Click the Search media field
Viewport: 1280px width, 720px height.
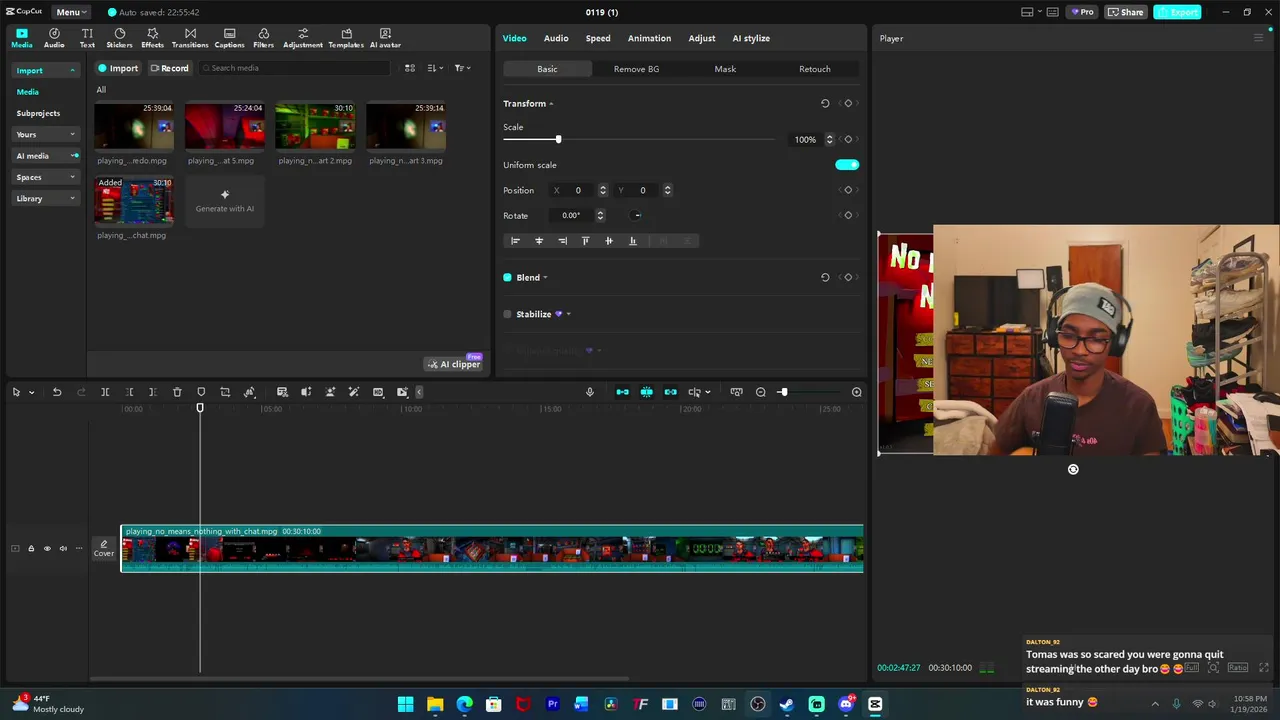[x=294, y=68]
